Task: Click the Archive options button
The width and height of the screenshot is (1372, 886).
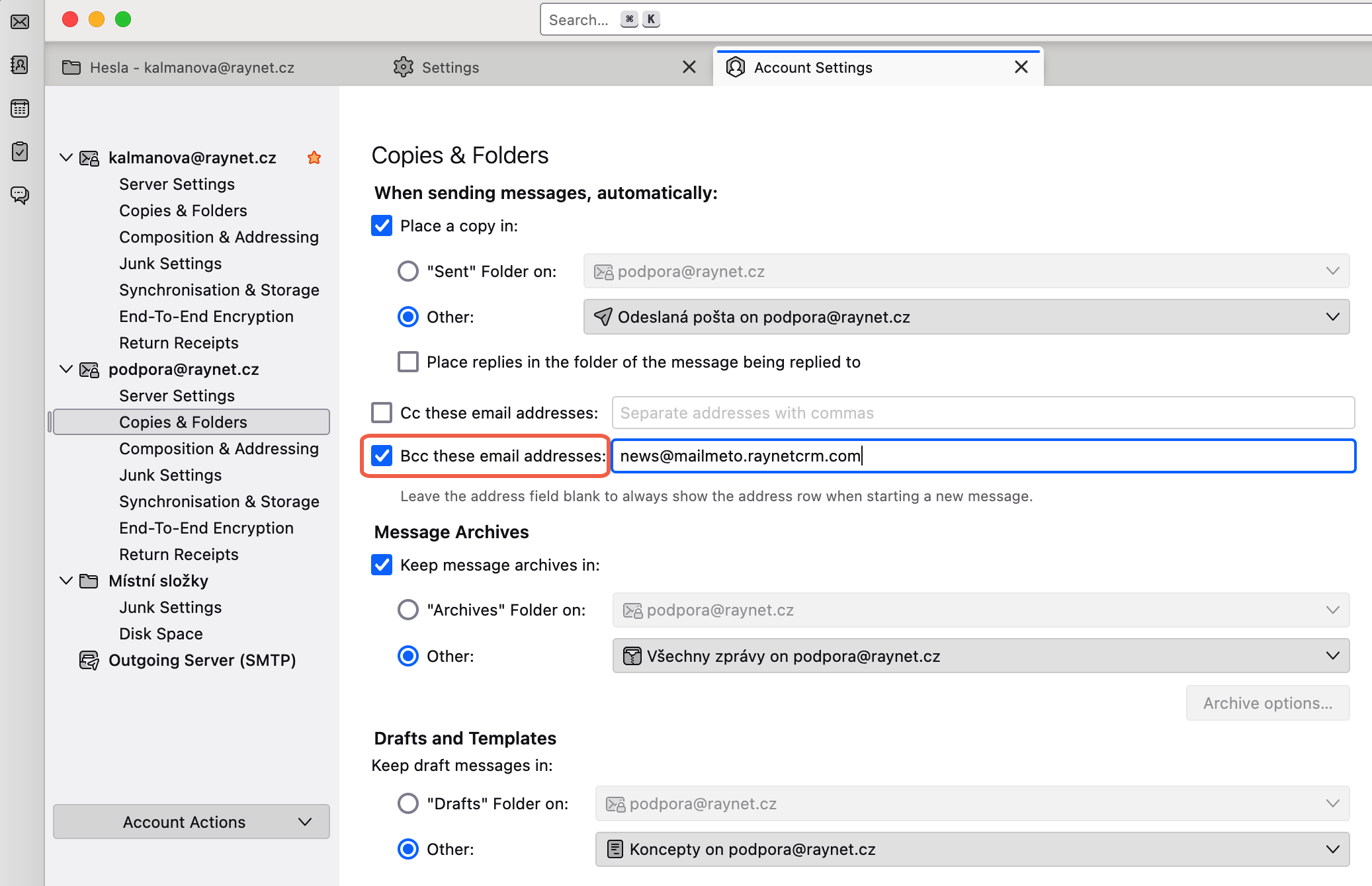Action: [1266, 703]
